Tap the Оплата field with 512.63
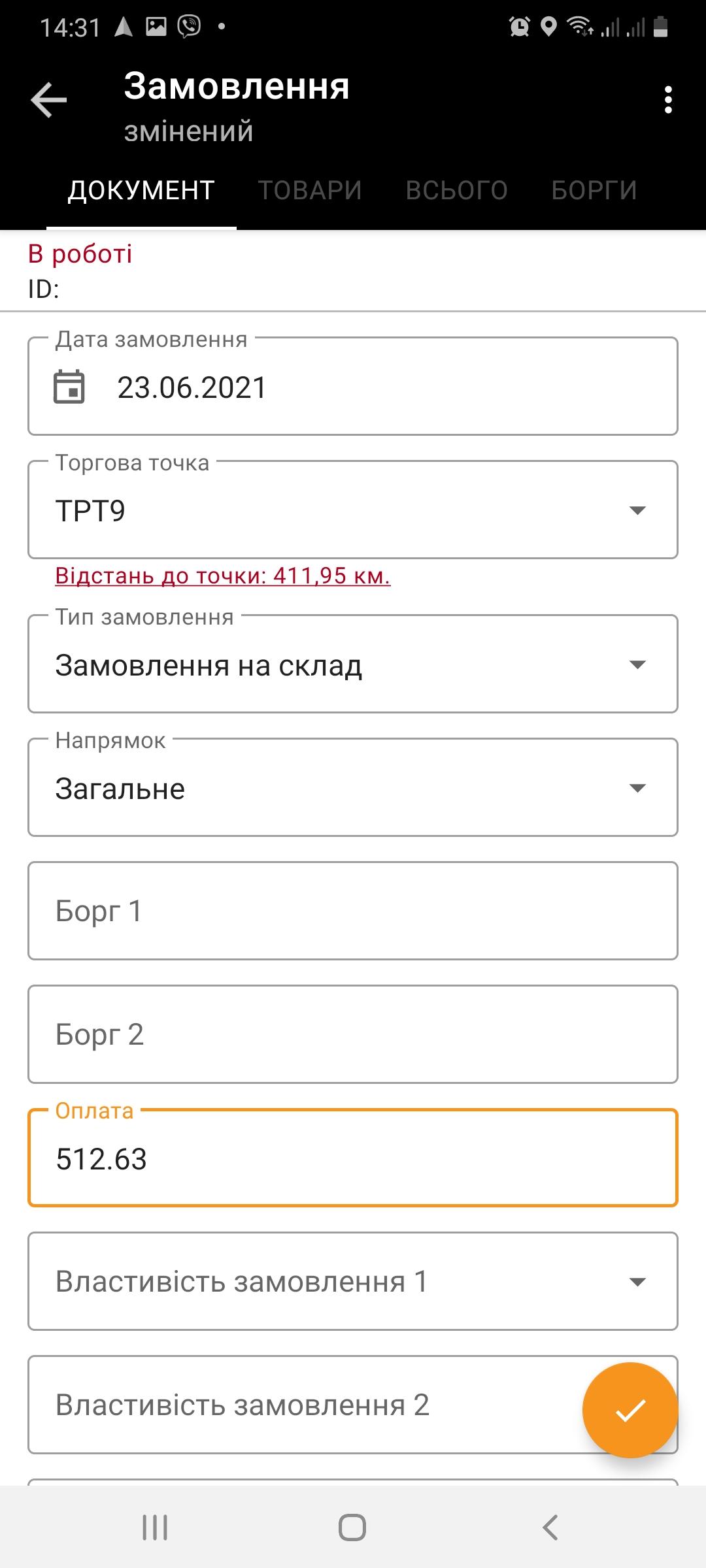The width and height of the screenshot is (706, 1568). [353, 1158]
